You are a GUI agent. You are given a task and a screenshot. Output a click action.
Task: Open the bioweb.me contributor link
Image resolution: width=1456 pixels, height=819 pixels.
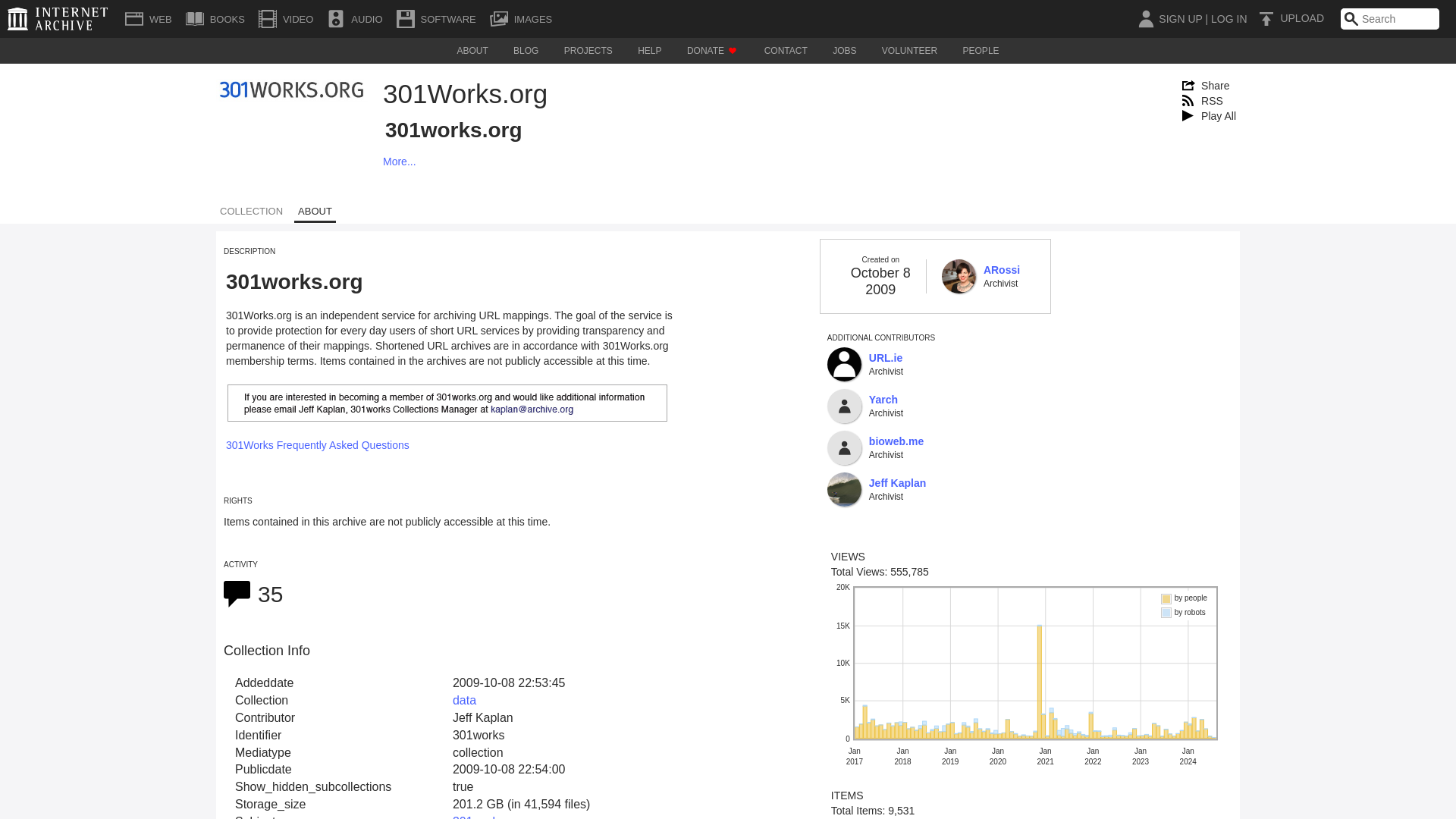click(896, 441)
